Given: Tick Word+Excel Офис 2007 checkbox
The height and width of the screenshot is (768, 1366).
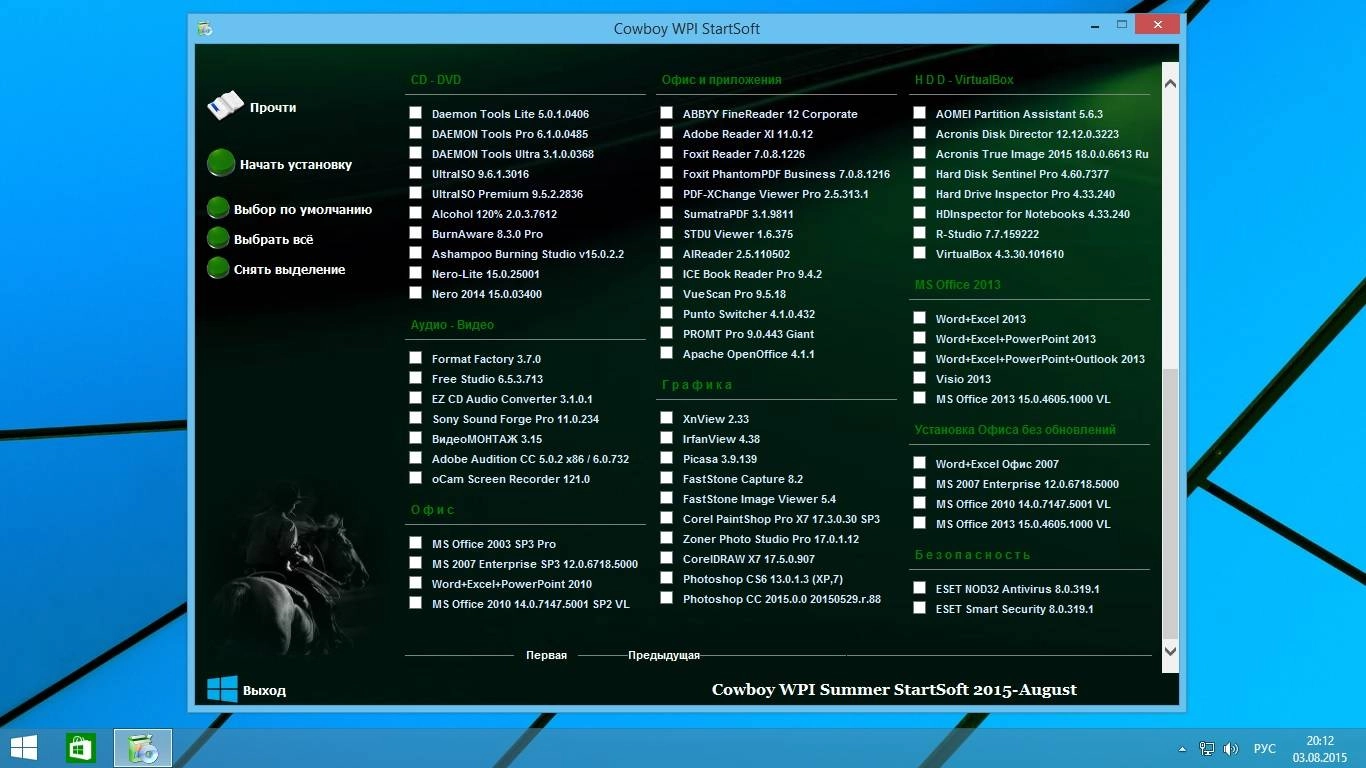Looking at the screenshot, I should (919, 463).
